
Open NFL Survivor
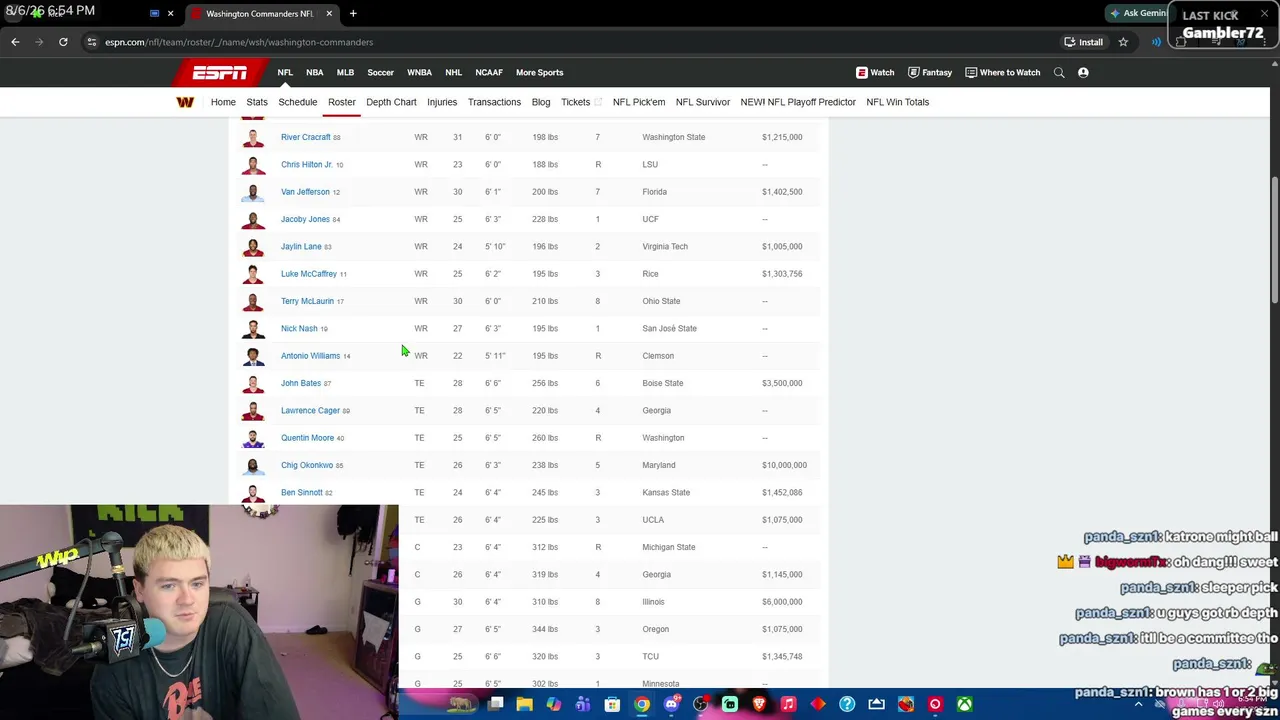pyautogui.click(x=703, y=102)
